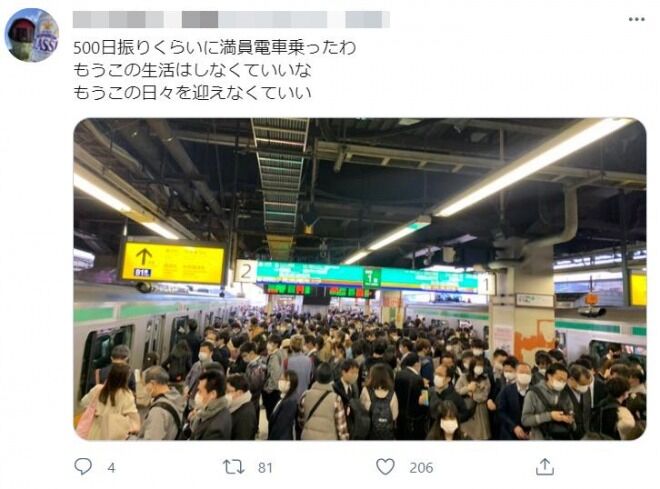Click the reply speech bubble icon
The height and width of the screenshot is (489, 660).
click(83, 466)
